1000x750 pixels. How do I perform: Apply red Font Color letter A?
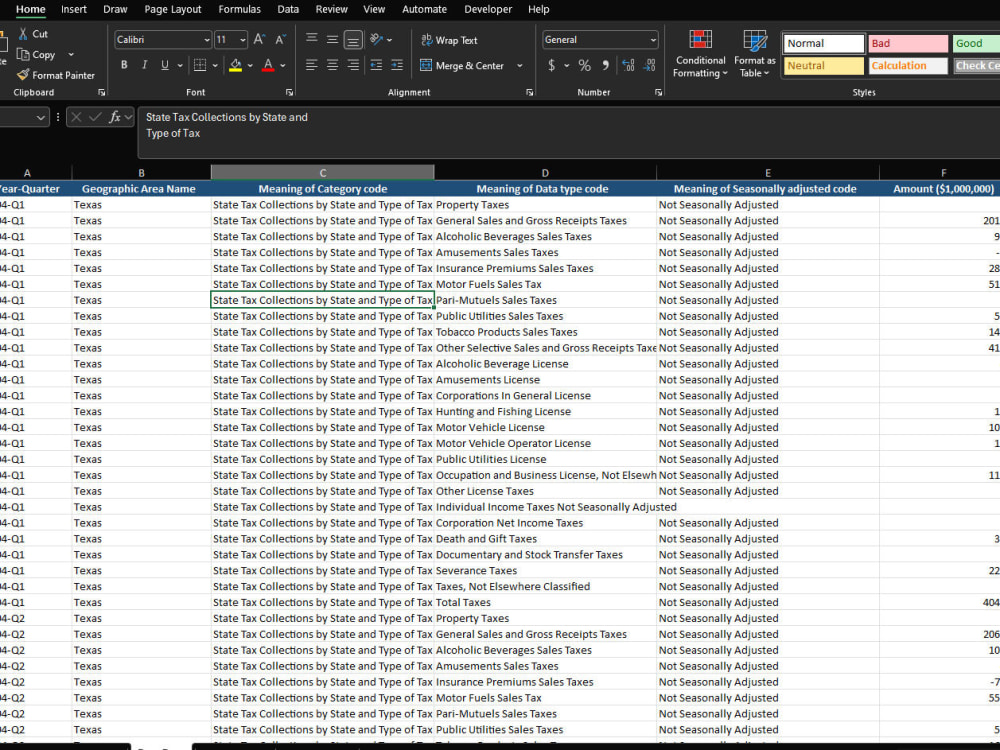click(268, 65)
